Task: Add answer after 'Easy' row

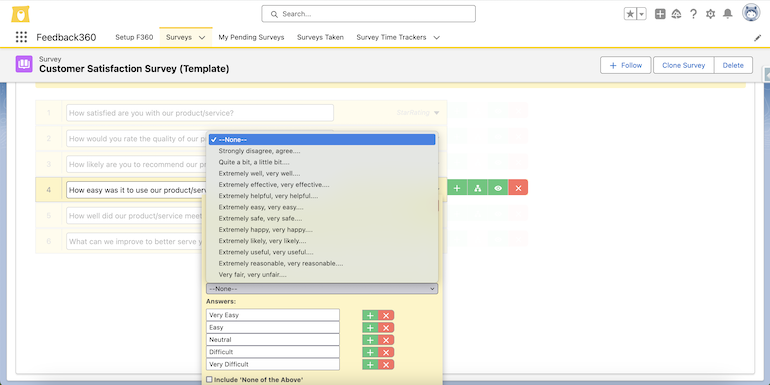Action: point(370,328)
